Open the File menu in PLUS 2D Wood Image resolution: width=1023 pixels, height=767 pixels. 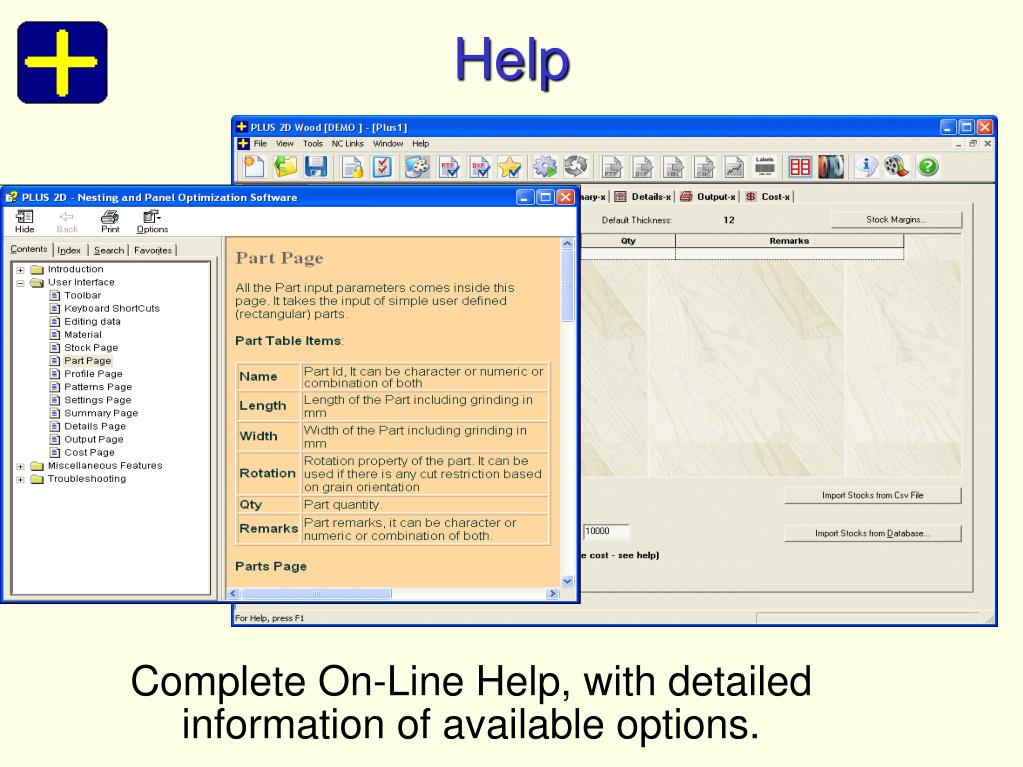click(x=260, y=143)
